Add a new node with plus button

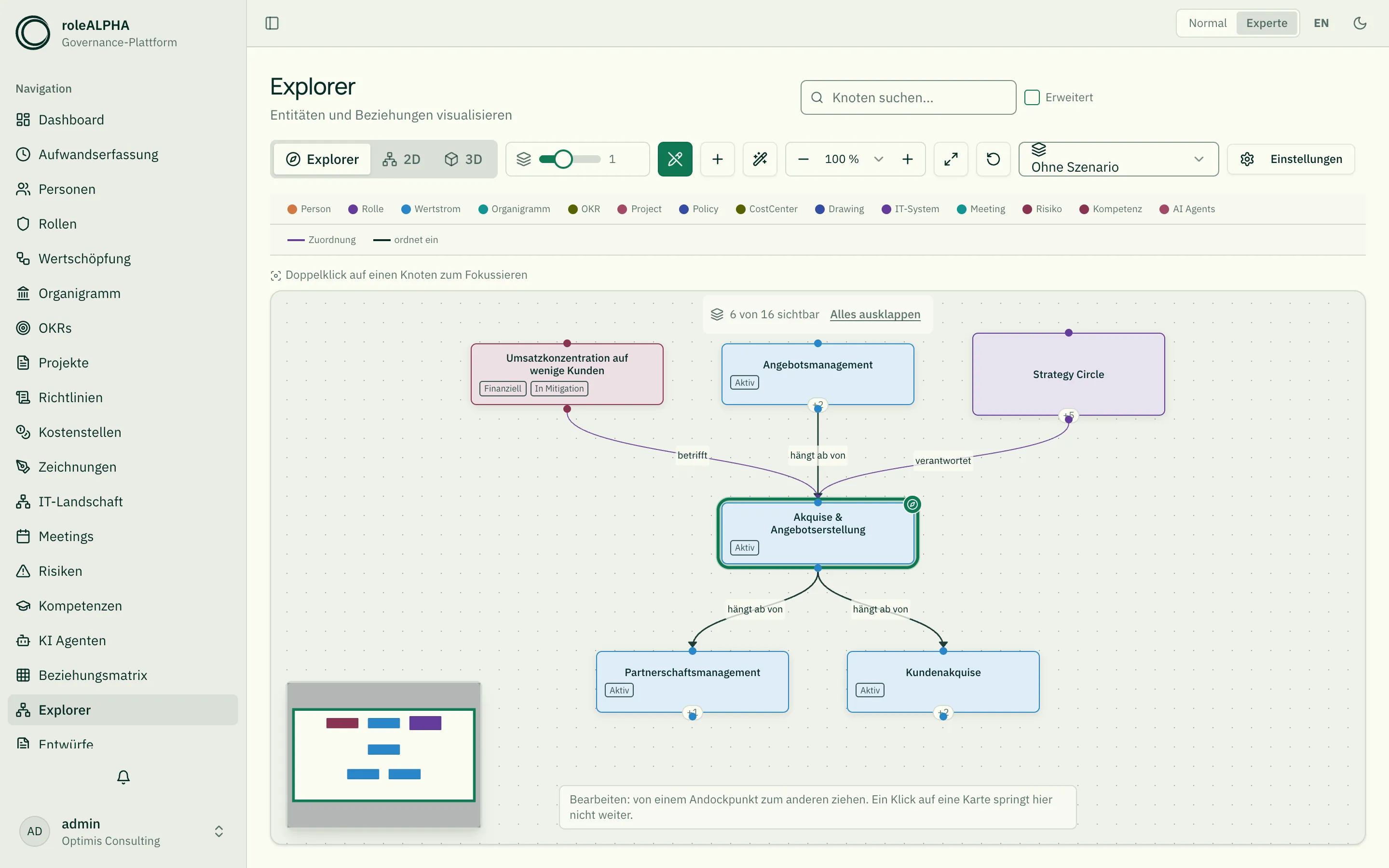point(718,159)
